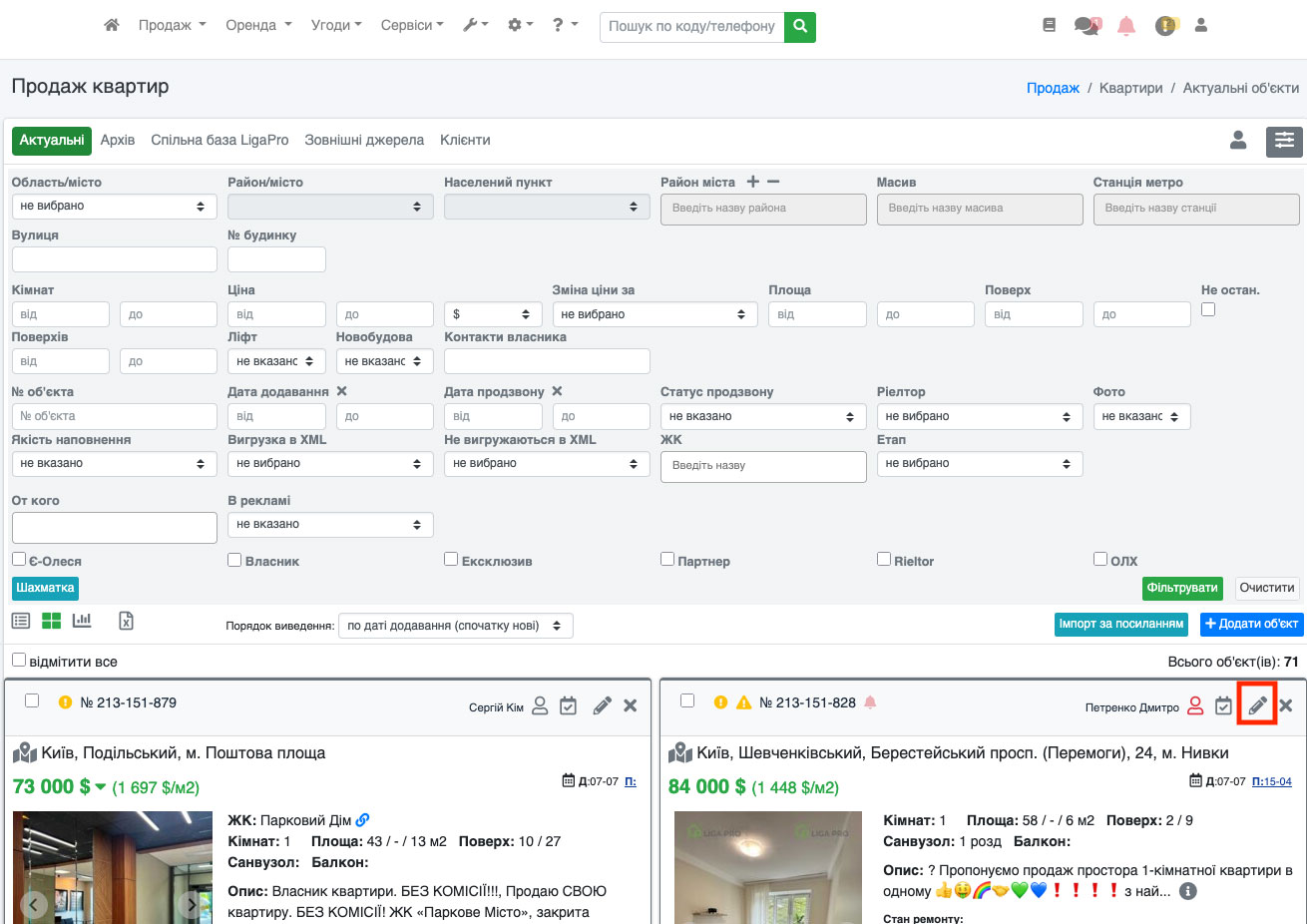Edit listing 213-151-828 with pencil icon

point(1257,704)
